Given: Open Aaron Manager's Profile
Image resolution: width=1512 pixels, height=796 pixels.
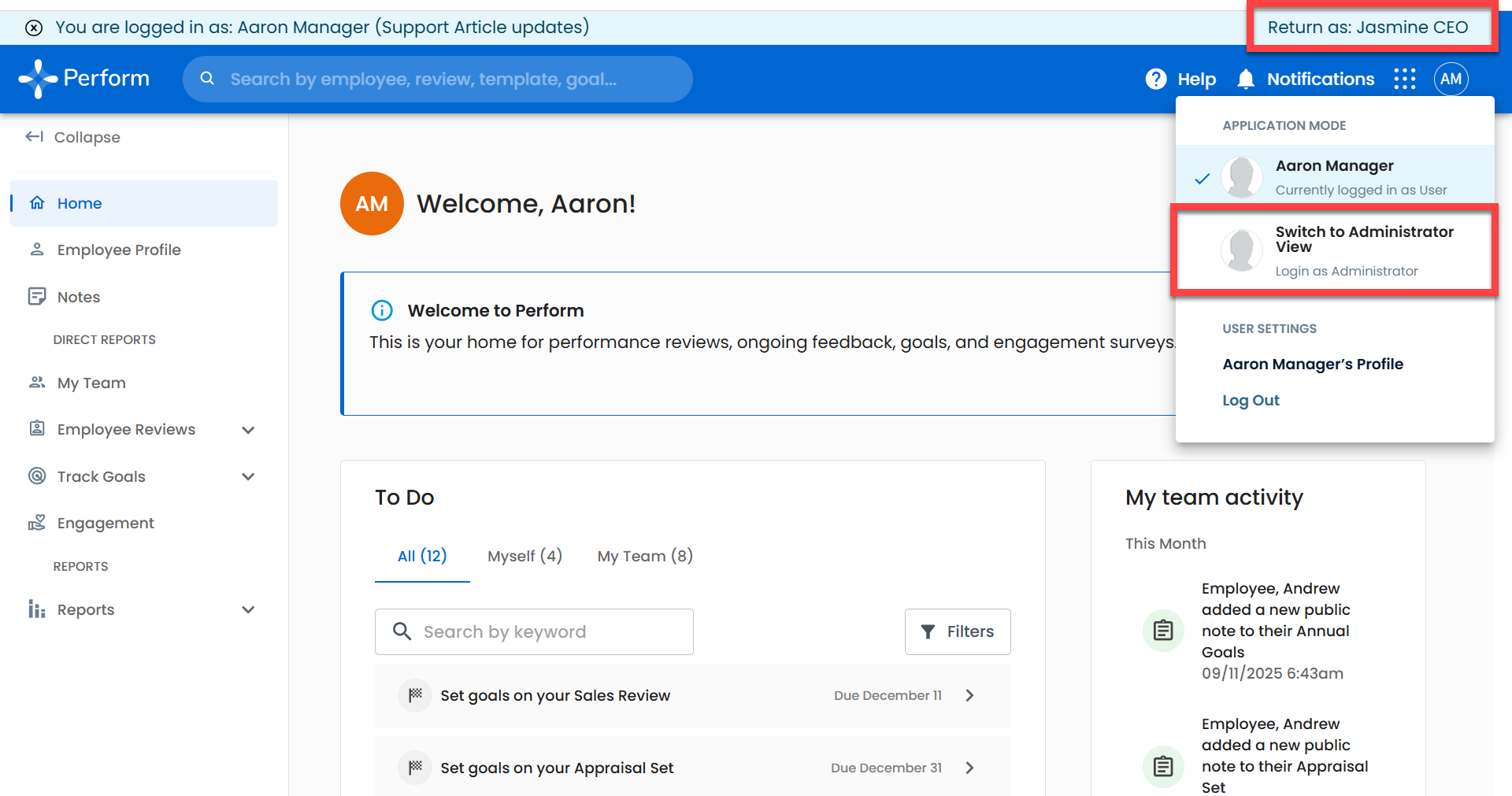Looking at the screenshot, I should pyautogui.click(x=1313, y=364).
